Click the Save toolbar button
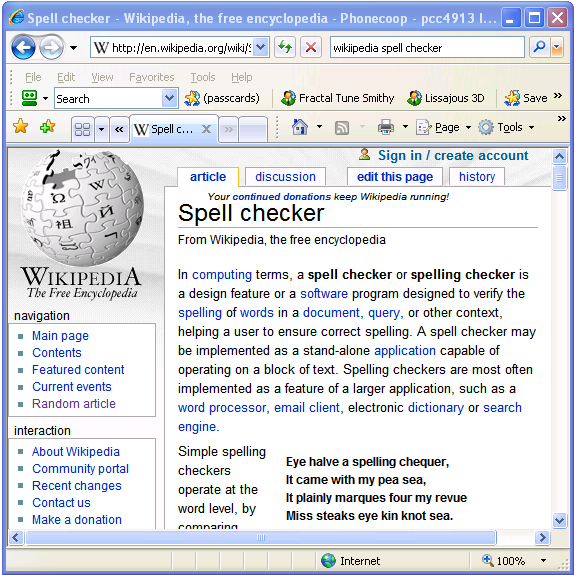The width and height of the screenshot is (576, 575). tap(526, 98)
